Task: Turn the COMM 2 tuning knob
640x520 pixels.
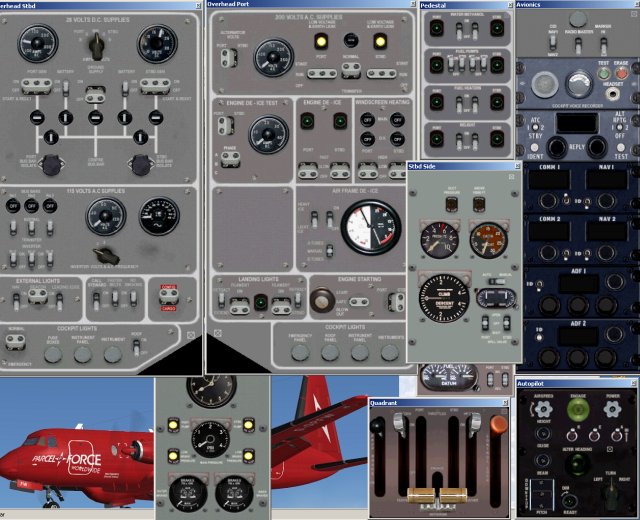Action: click(x=547, y=253)
